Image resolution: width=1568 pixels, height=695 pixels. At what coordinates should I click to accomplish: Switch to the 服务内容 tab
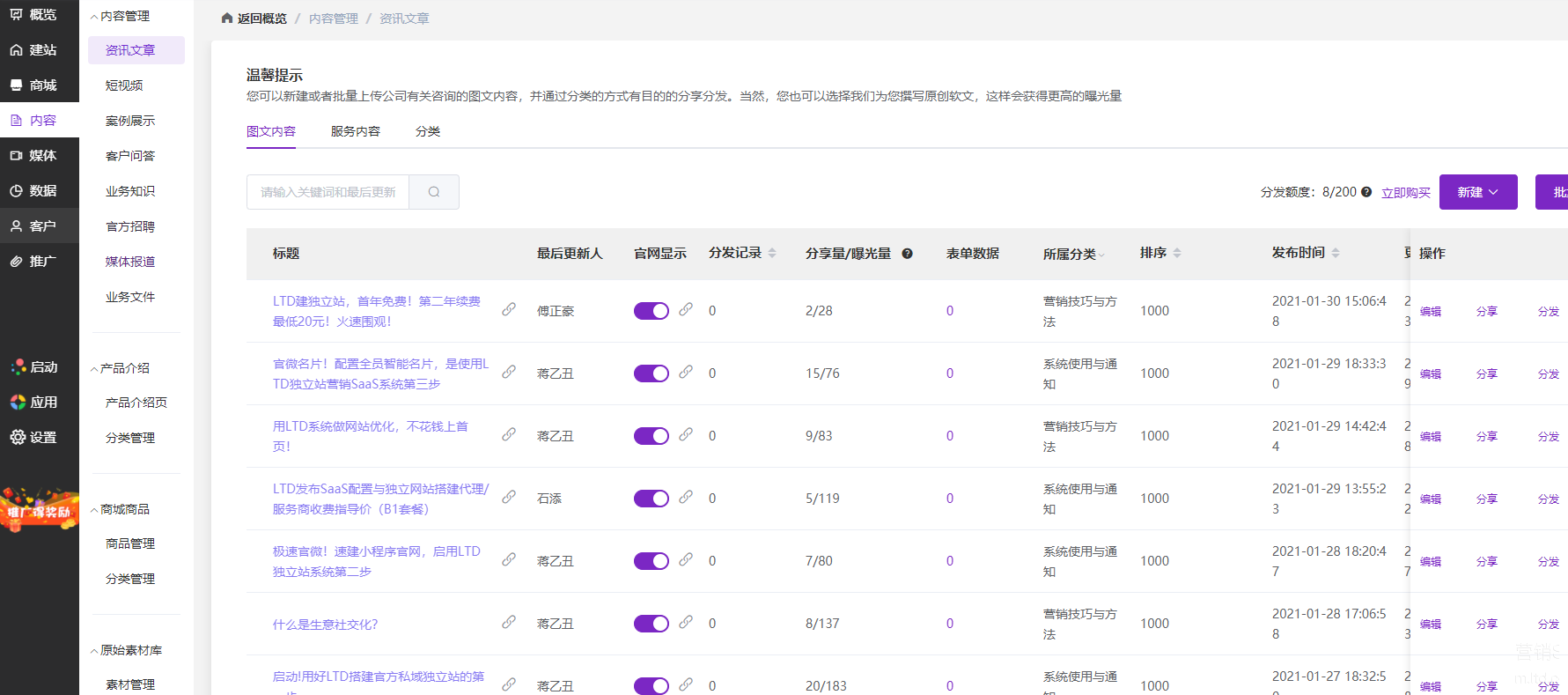[x=355, y=131]
